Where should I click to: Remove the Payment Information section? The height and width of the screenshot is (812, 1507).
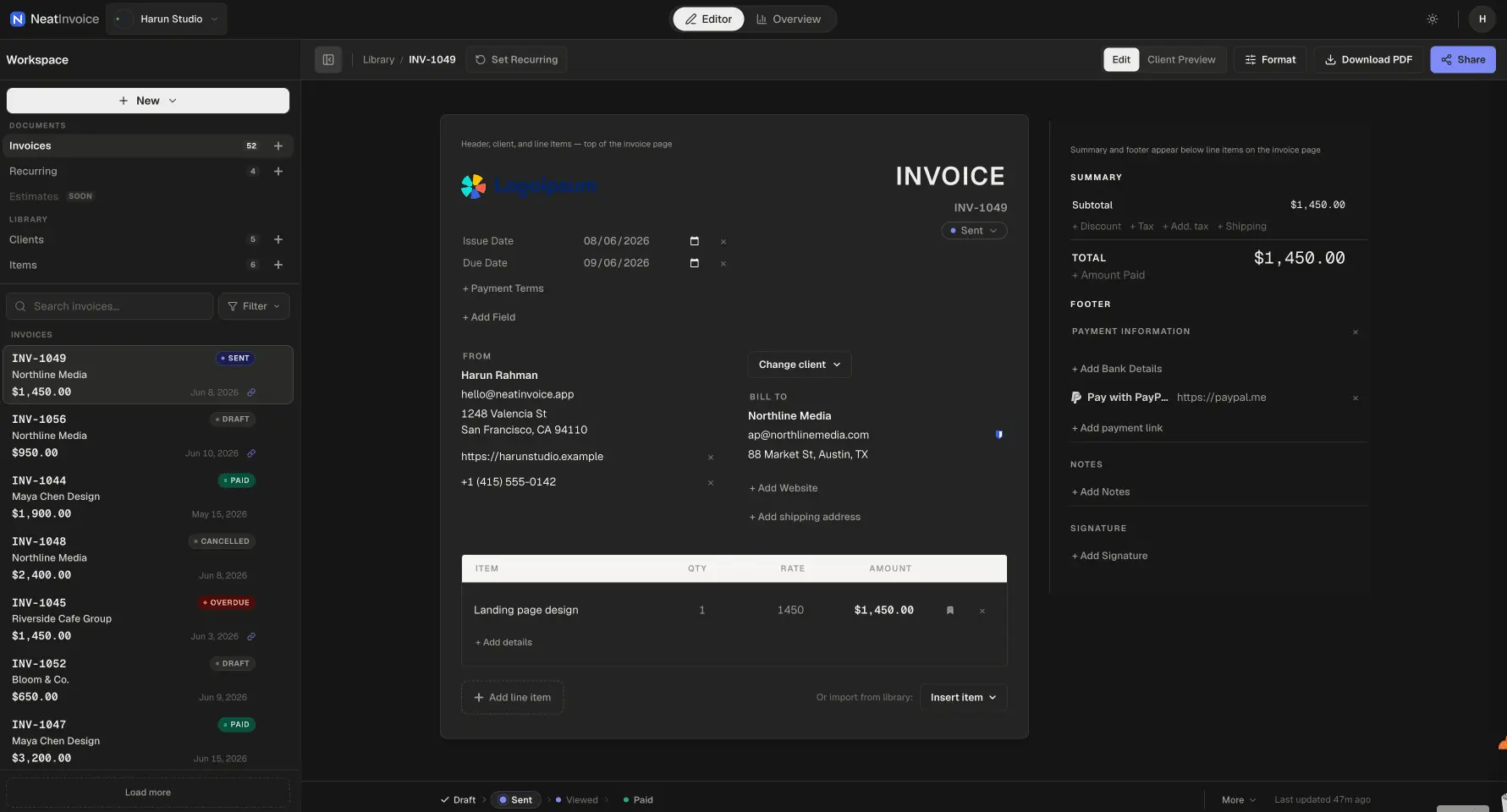point(1356,332)
